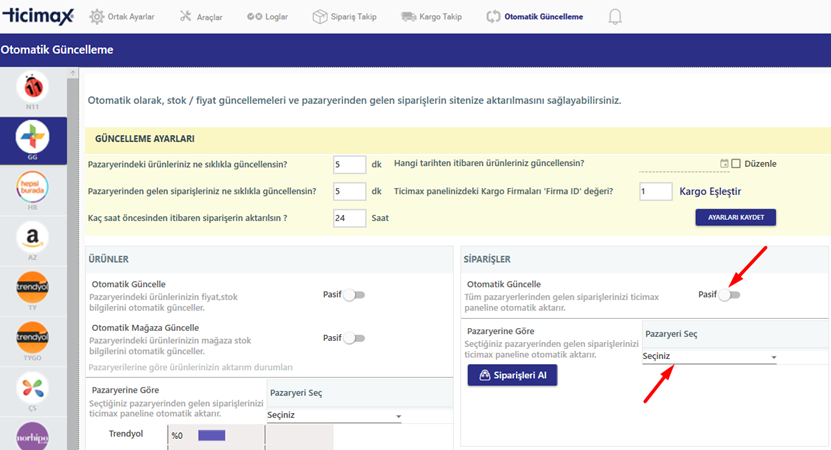This screenshot has width=831, height=450.
Task: Select the GG marketplace sidebar icon
Action: click(32, 137)
